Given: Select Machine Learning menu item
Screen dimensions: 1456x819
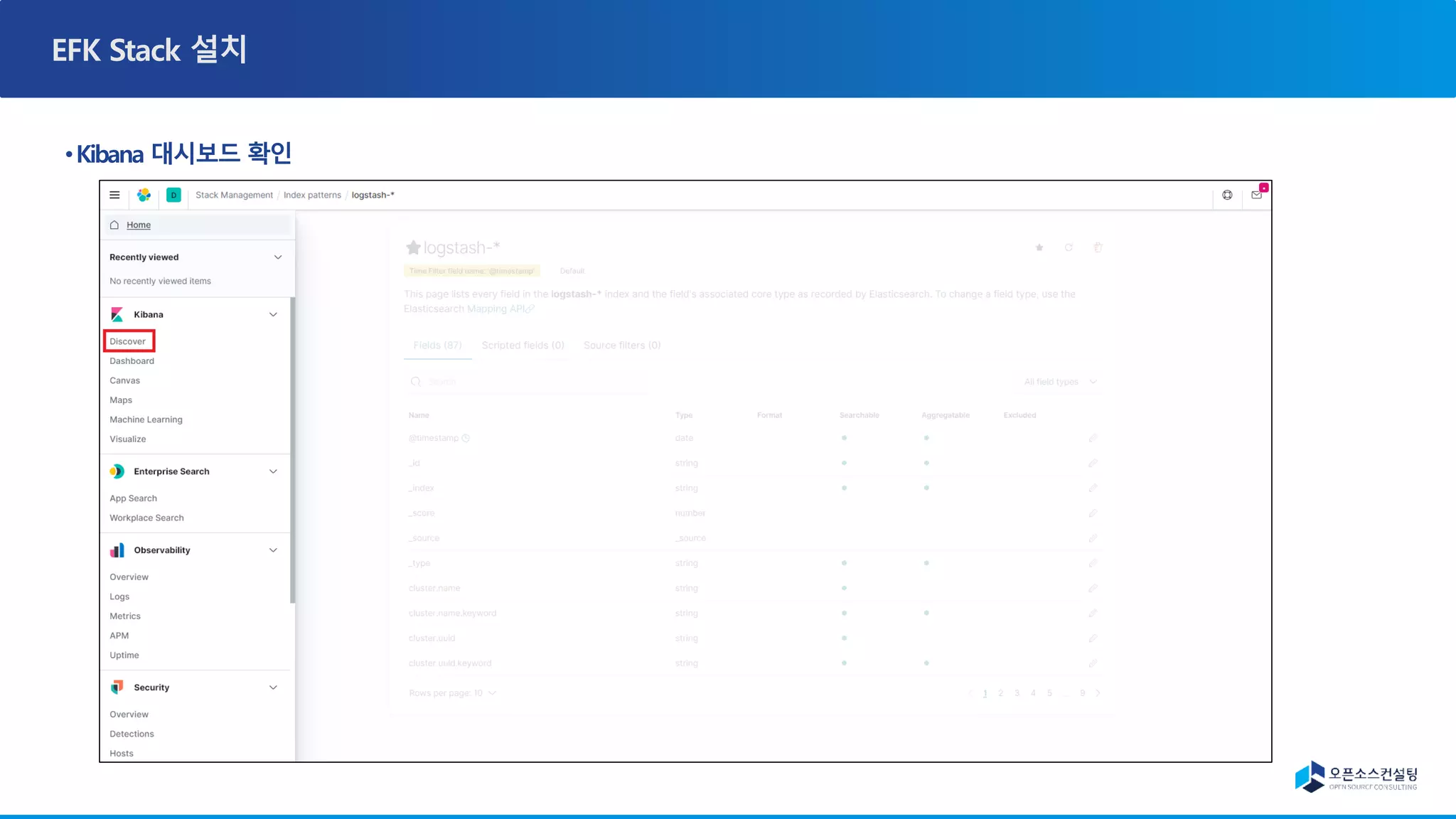Looking at the screenshot, I should 146,419.
